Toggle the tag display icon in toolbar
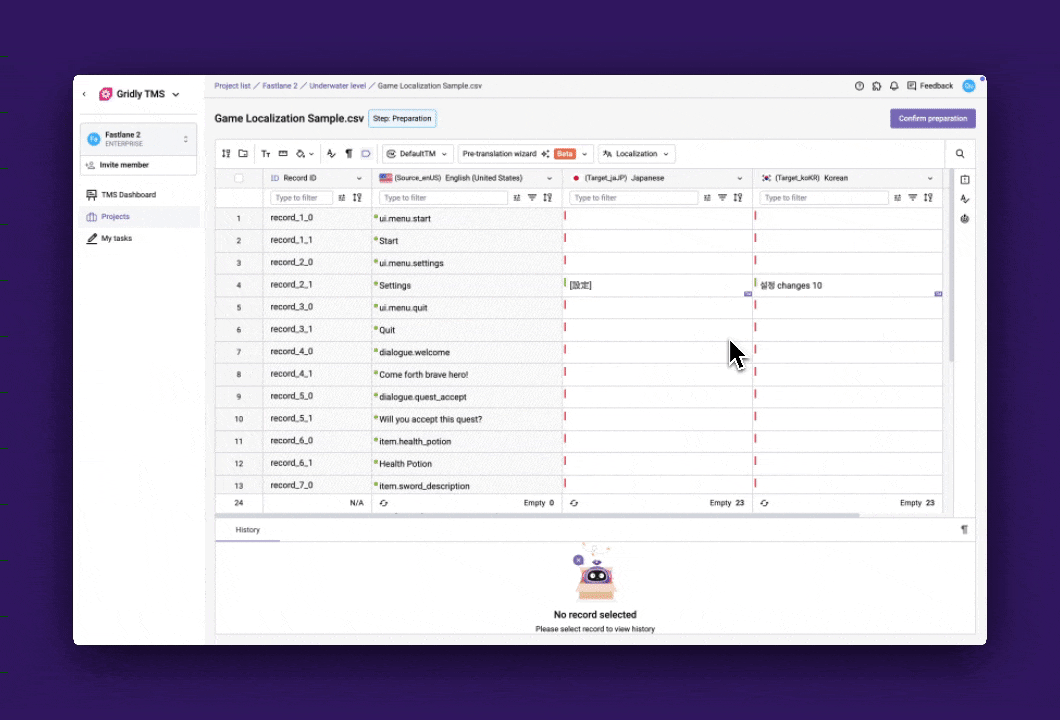Image resolution: width=1060 pixels, height=720 pixels. 366,154
